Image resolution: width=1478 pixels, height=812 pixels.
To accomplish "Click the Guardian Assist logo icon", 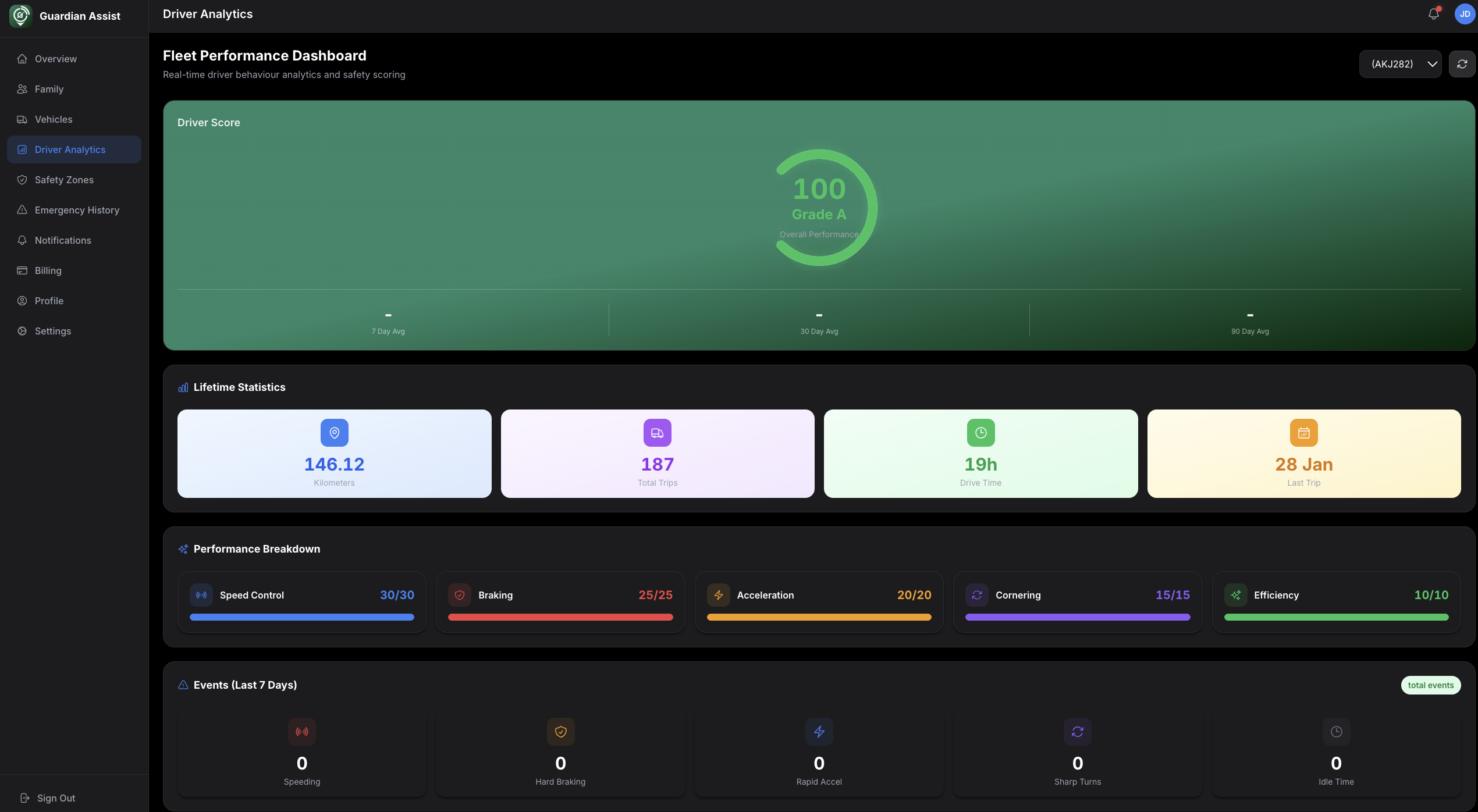I will 21,16.
